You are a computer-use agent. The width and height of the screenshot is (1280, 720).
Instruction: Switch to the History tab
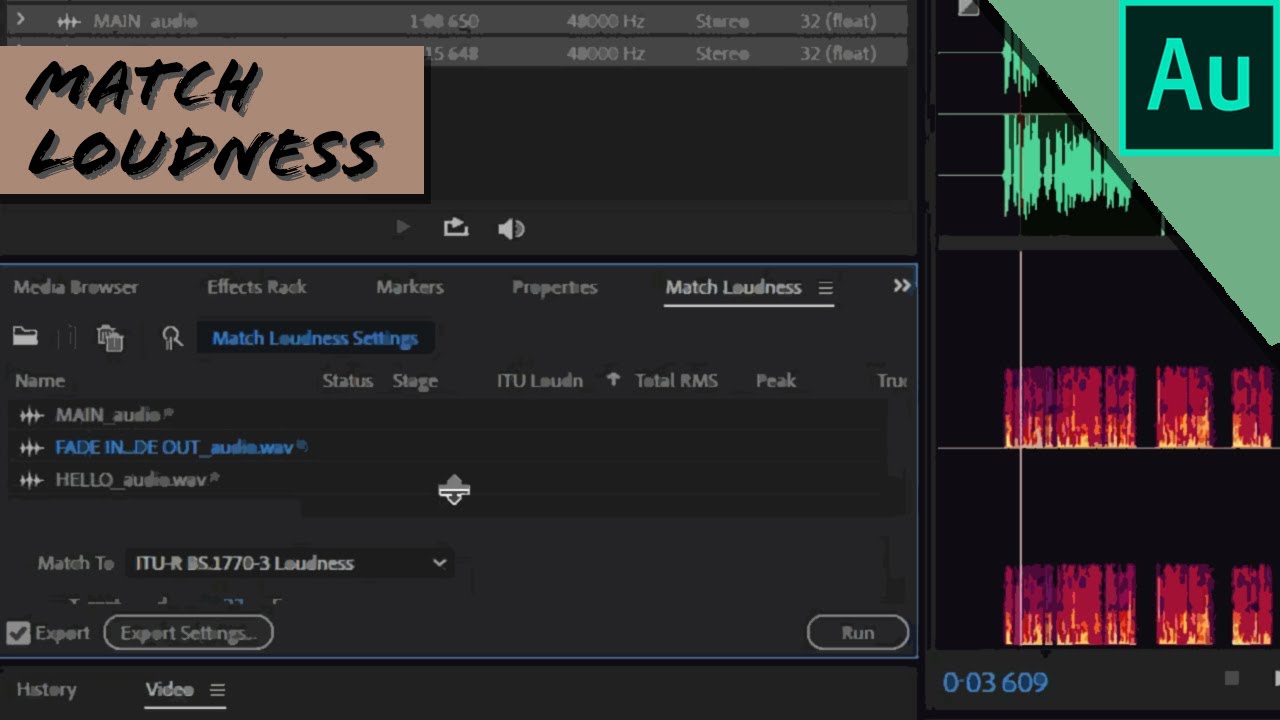[x=46, y=689]
